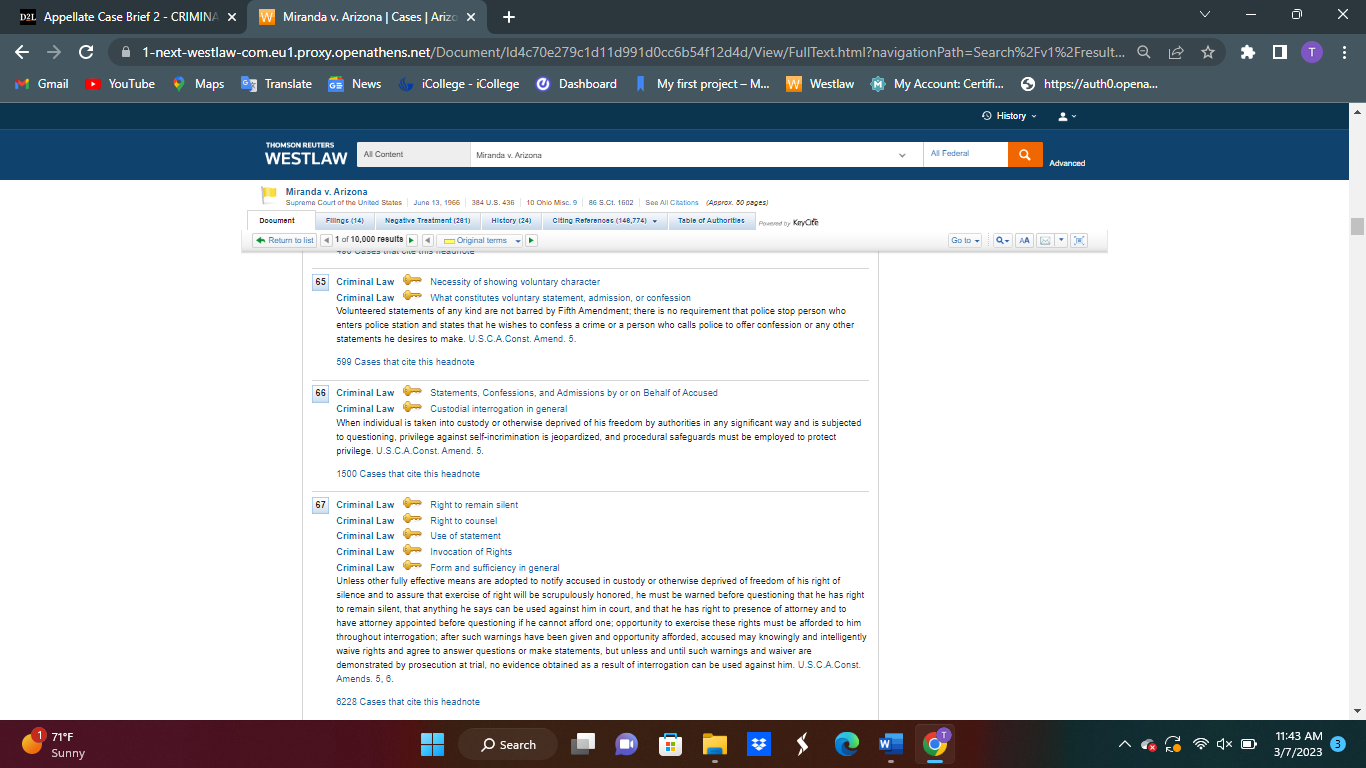
Task: Open 1500 Cases that cite this headnote
Action: point(408,474)
